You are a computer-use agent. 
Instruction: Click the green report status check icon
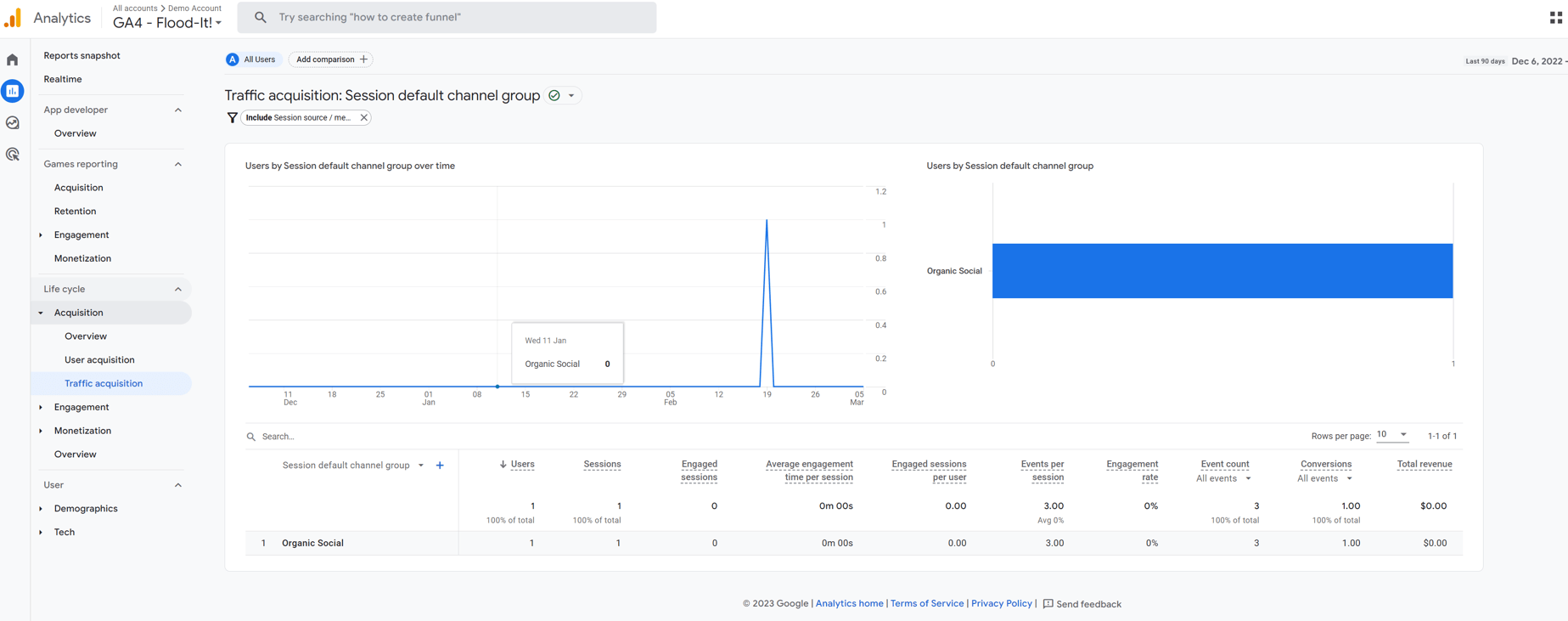point(554,96)
